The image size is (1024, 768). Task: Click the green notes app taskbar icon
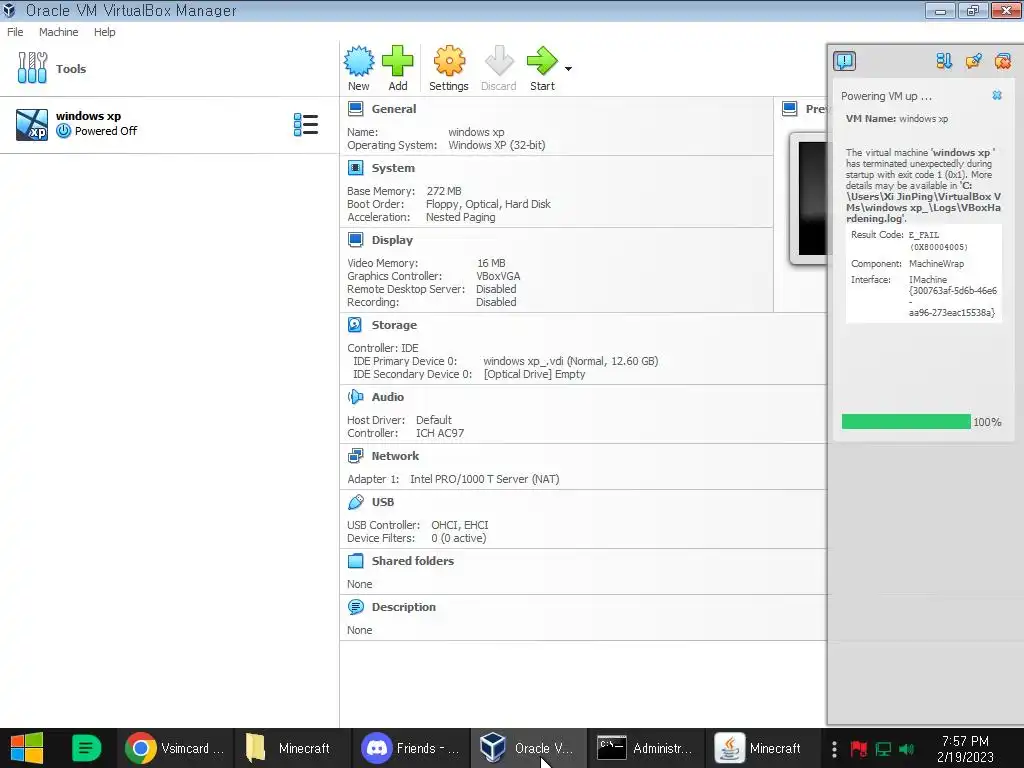[86, 748]
